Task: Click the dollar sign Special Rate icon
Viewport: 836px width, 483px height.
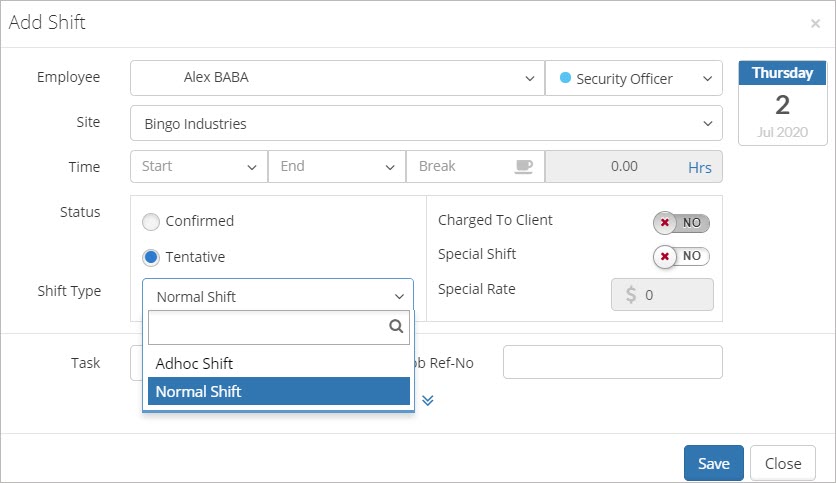Action: [631, 295]
